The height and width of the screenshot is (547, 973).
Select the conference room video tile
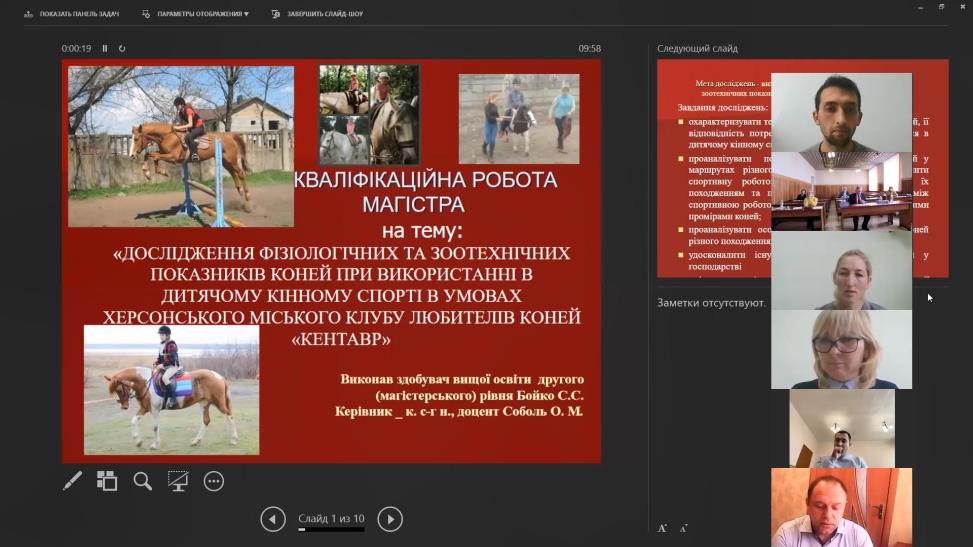pos(841,191)
